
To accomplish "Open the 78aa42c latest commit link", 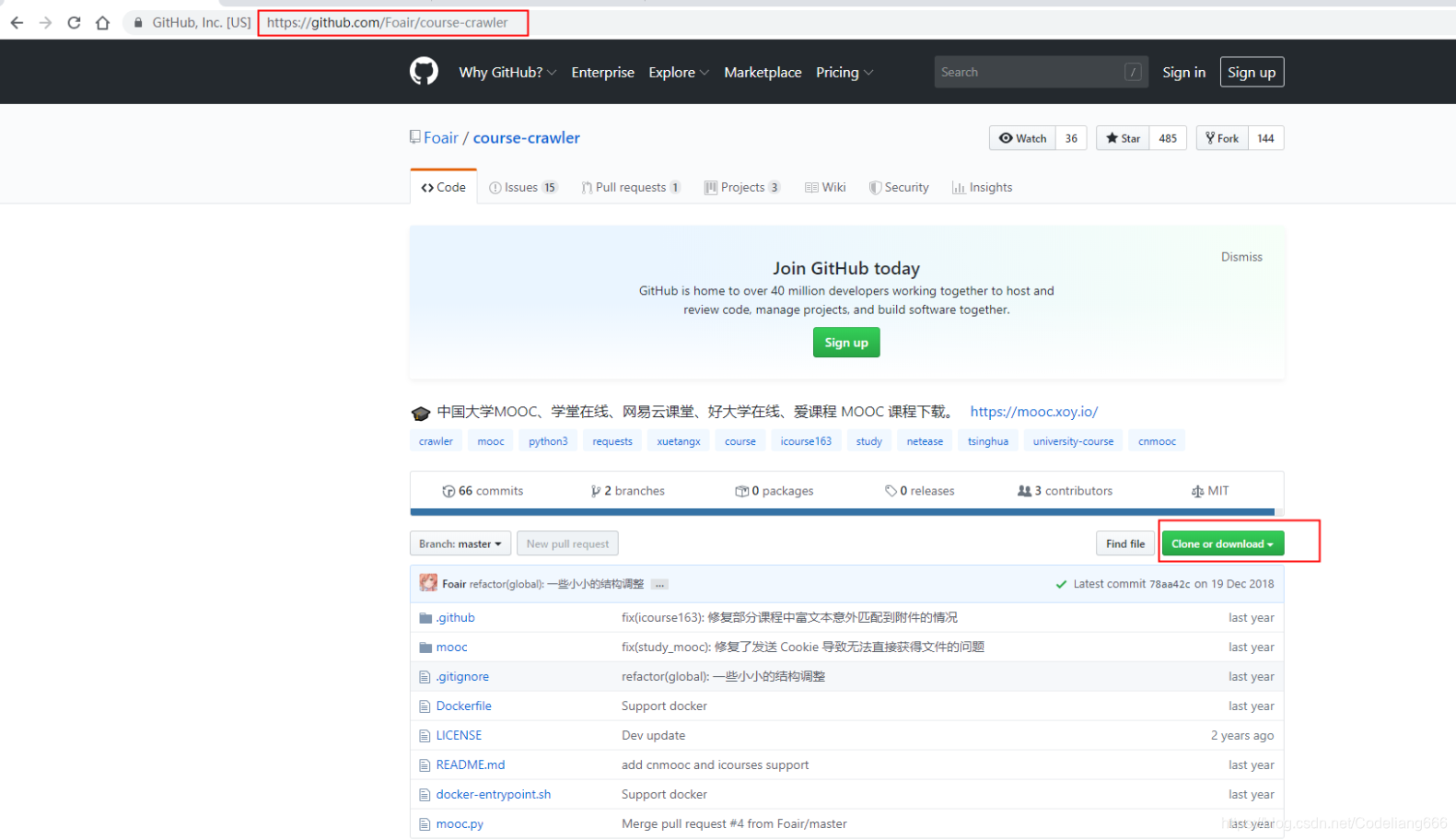I will (x=1170, y=584).
